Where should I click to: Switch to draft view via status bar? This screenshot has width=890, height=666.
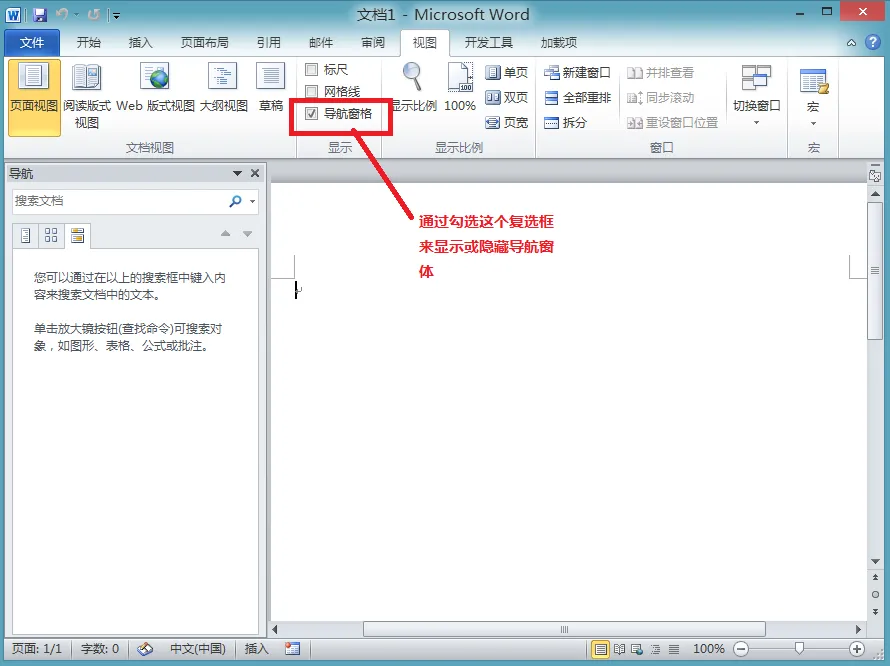674,648
